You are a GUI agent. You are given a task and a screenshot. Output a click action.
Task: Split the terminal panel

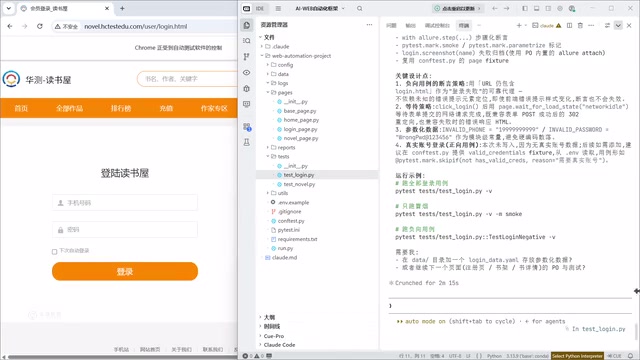[569, 25]
